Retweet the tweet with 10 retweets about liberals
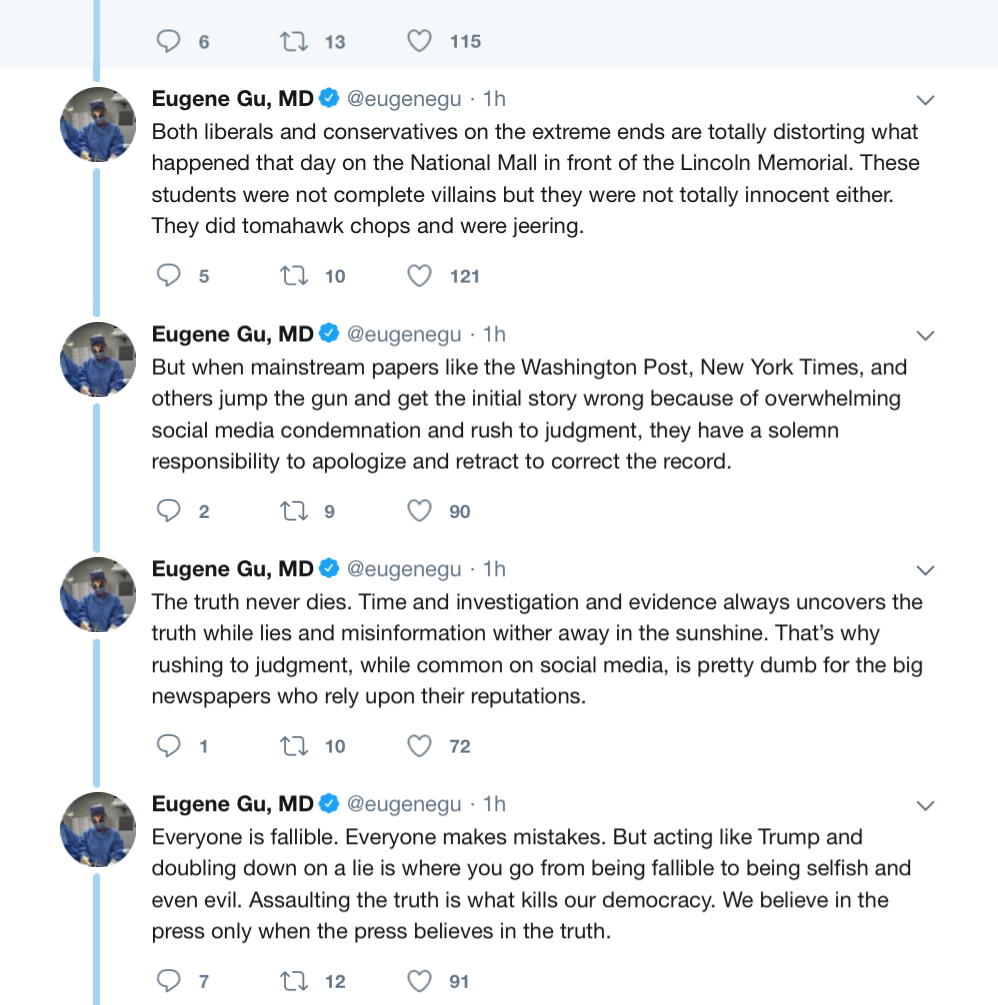 pyautogui.click(x=294, y=276)
